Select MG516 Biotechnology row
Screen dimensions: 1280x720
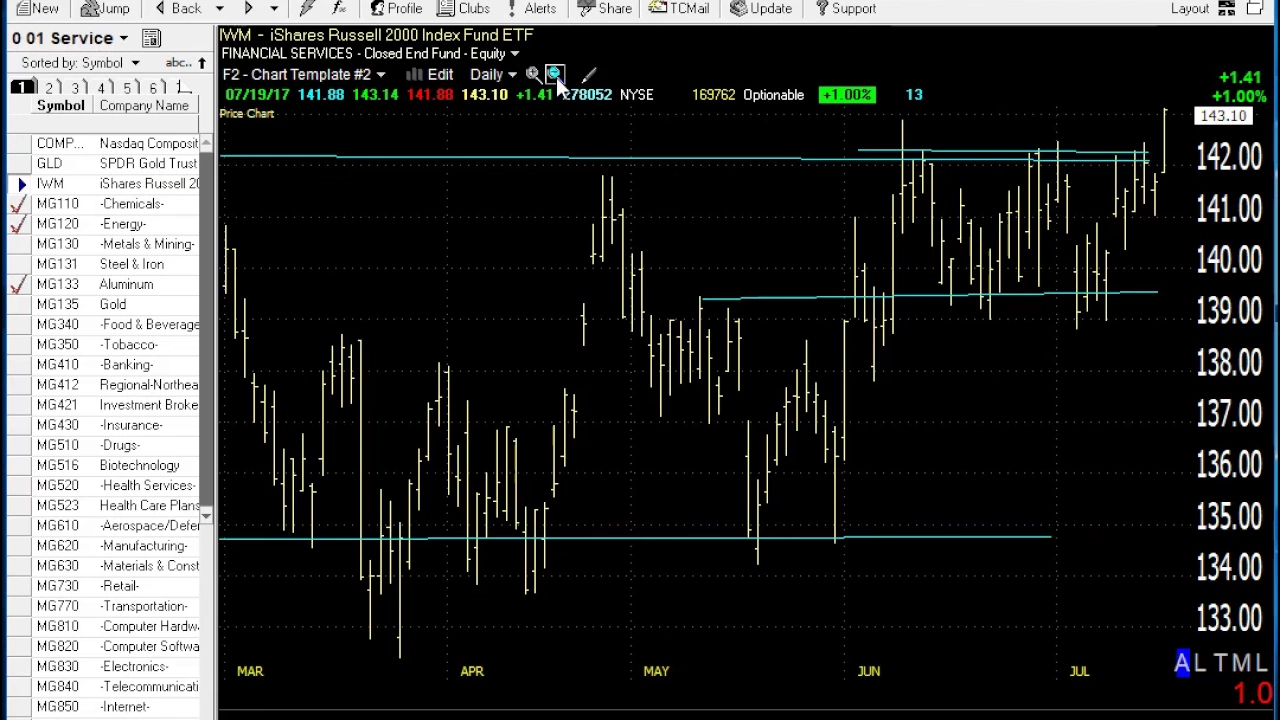104,465
